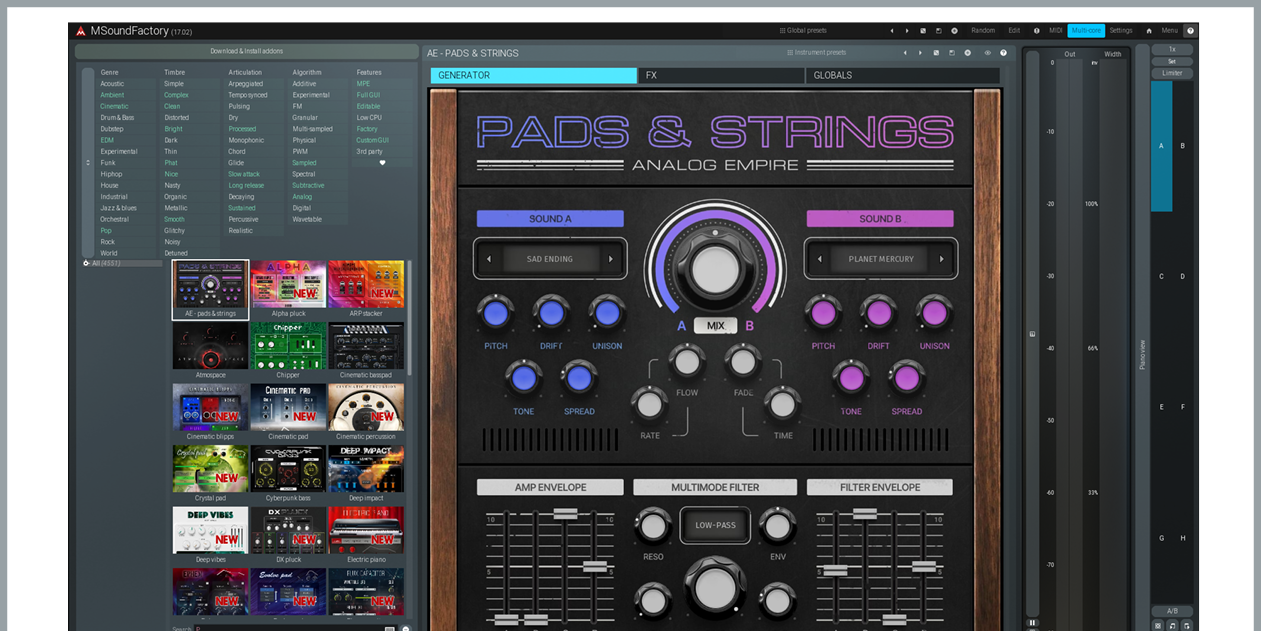Click the home icon in top bar
Image resolution: width=1261 pixels, height=631 pixels.
[x=1149, y=31]
